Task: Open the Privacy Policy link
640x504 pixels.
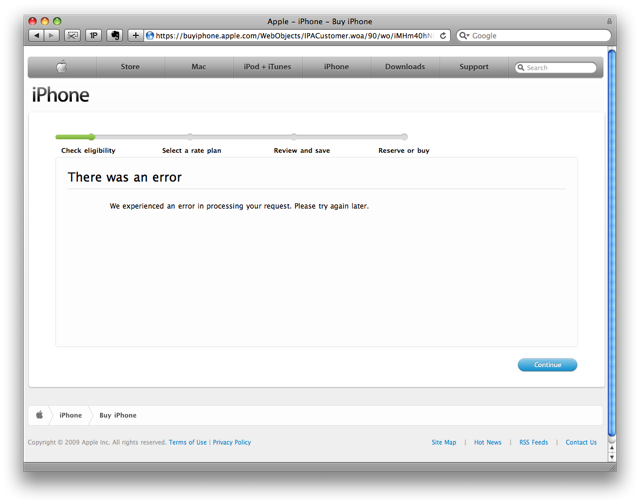Action: tap(232, 442)
